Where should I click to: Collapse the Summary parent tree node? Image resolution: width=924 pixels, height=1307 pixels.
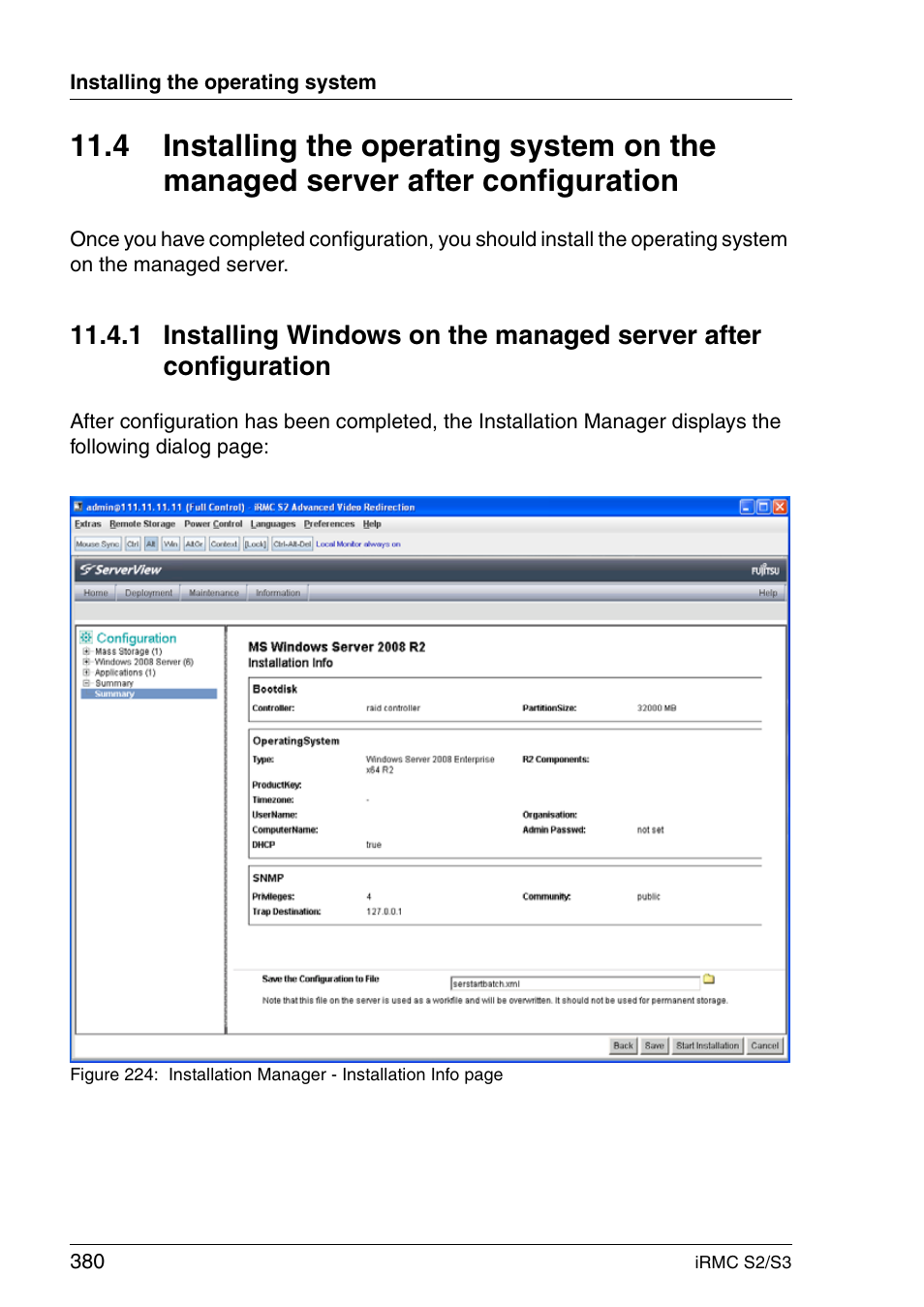coord(86,683)
